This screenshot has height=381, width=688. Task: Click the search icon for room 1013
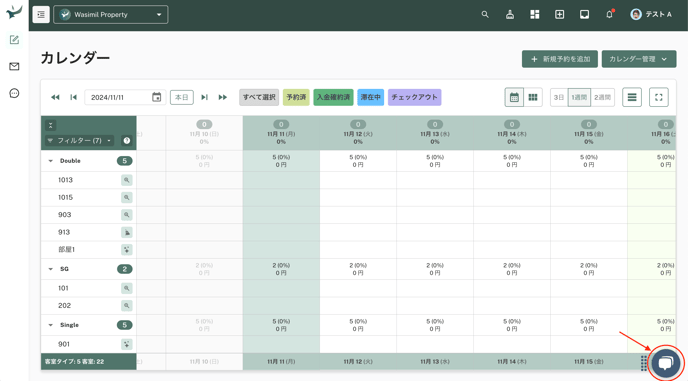(126, 180)
